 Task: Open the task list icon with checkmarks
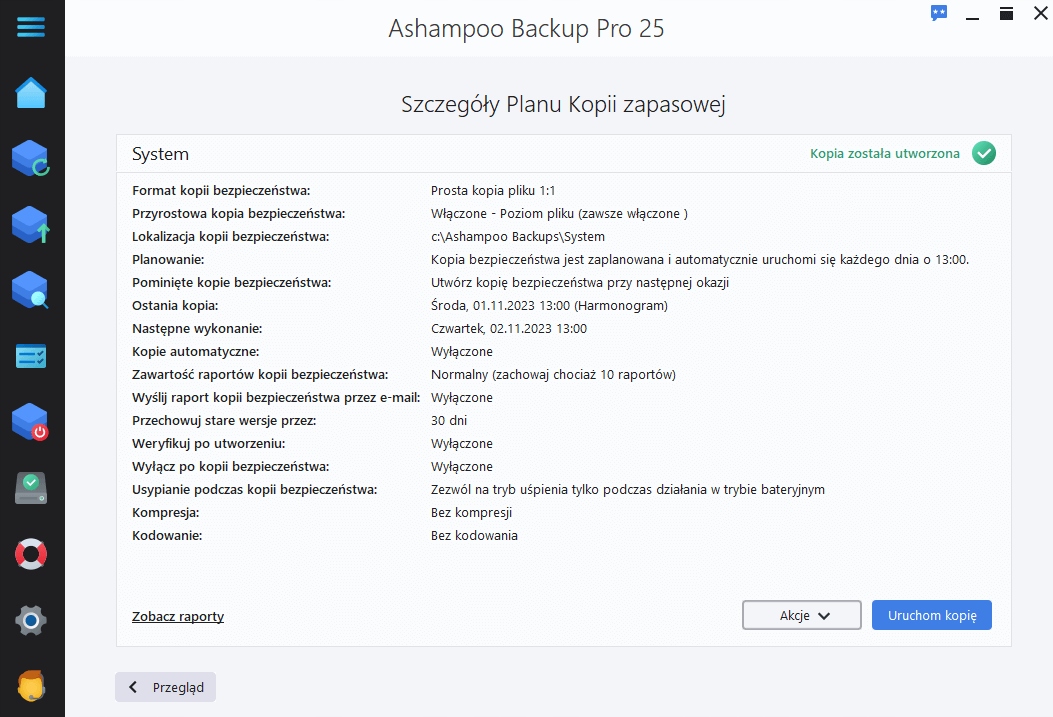click(x=31, y=356)
